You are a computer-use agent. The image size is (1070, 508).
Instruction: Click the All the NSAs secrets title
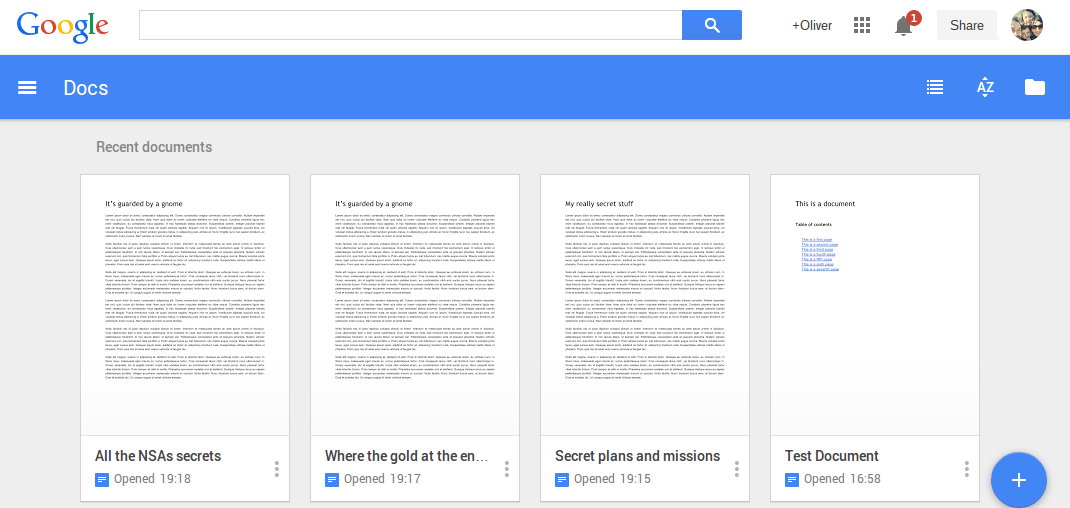pos(158,456)
